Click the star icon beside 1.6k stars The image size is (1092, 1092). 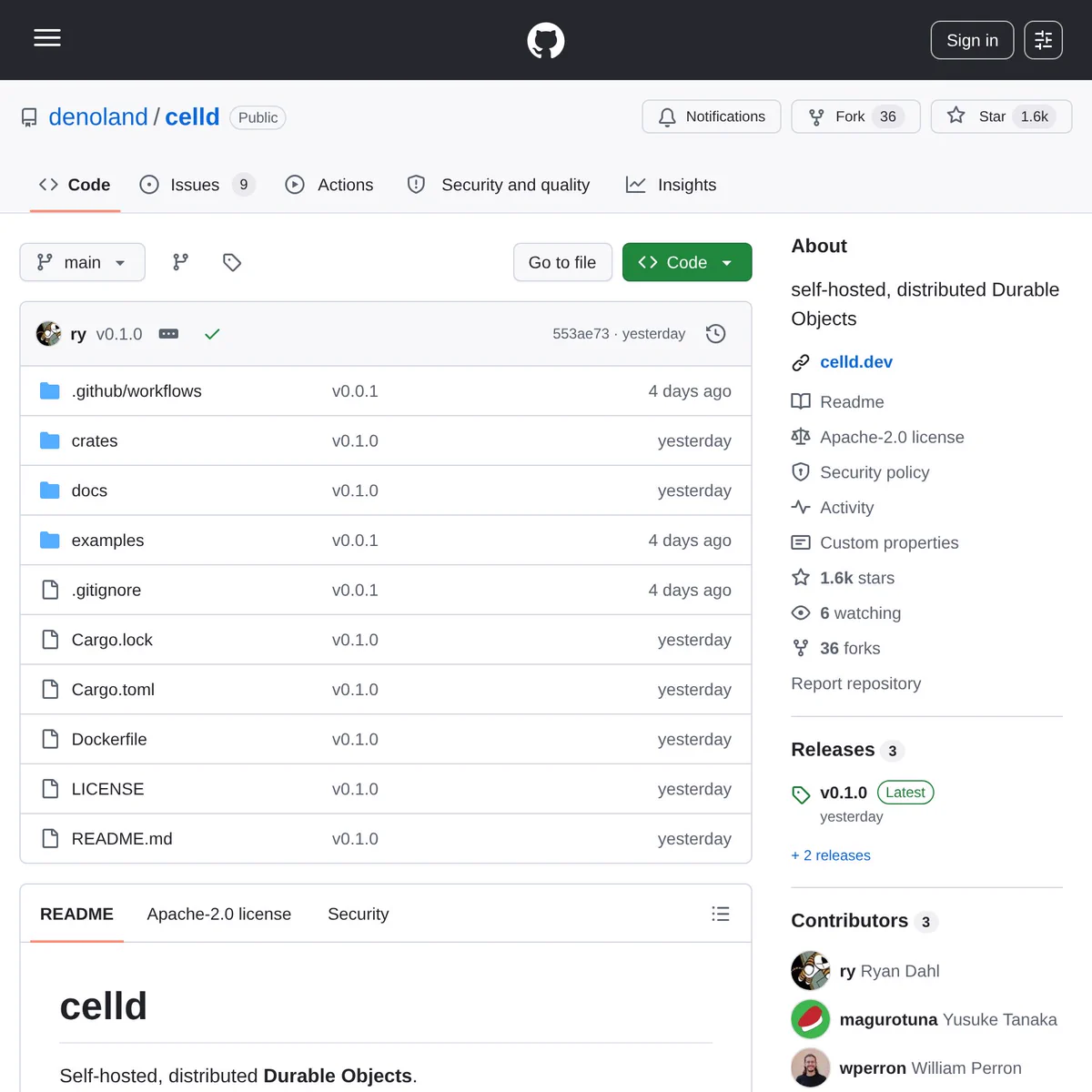(801, 578)
